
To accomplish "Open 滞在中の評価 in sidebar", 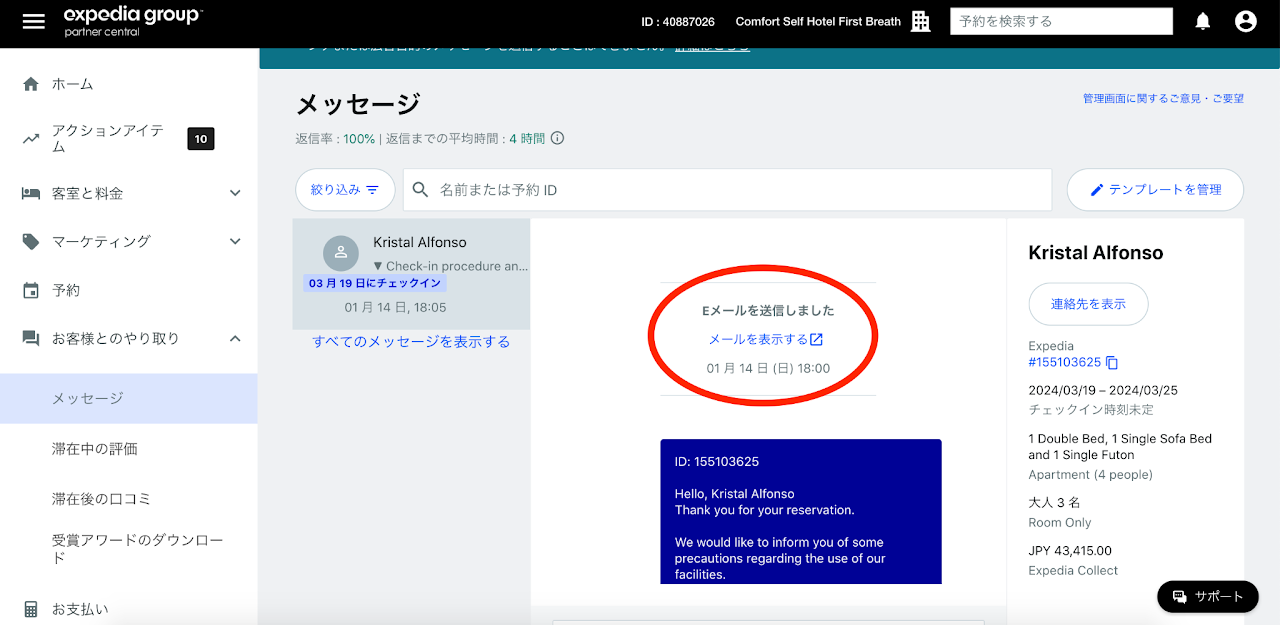I will coord(95,449).
